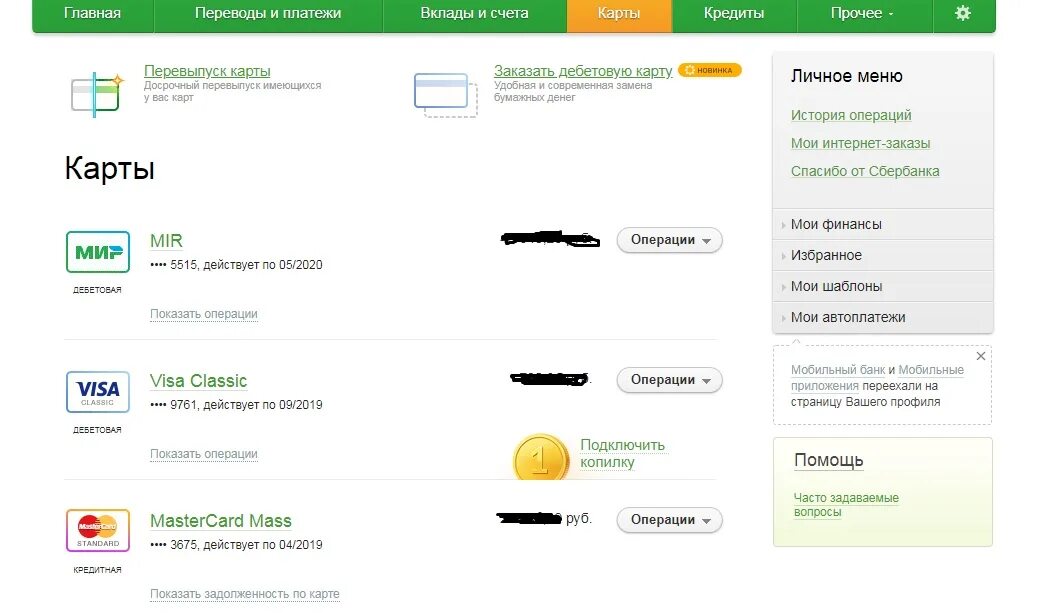Click the gold coin kopilka icon
The height and width of the screenshot is (615, 1046).
(x=541, y=458)
